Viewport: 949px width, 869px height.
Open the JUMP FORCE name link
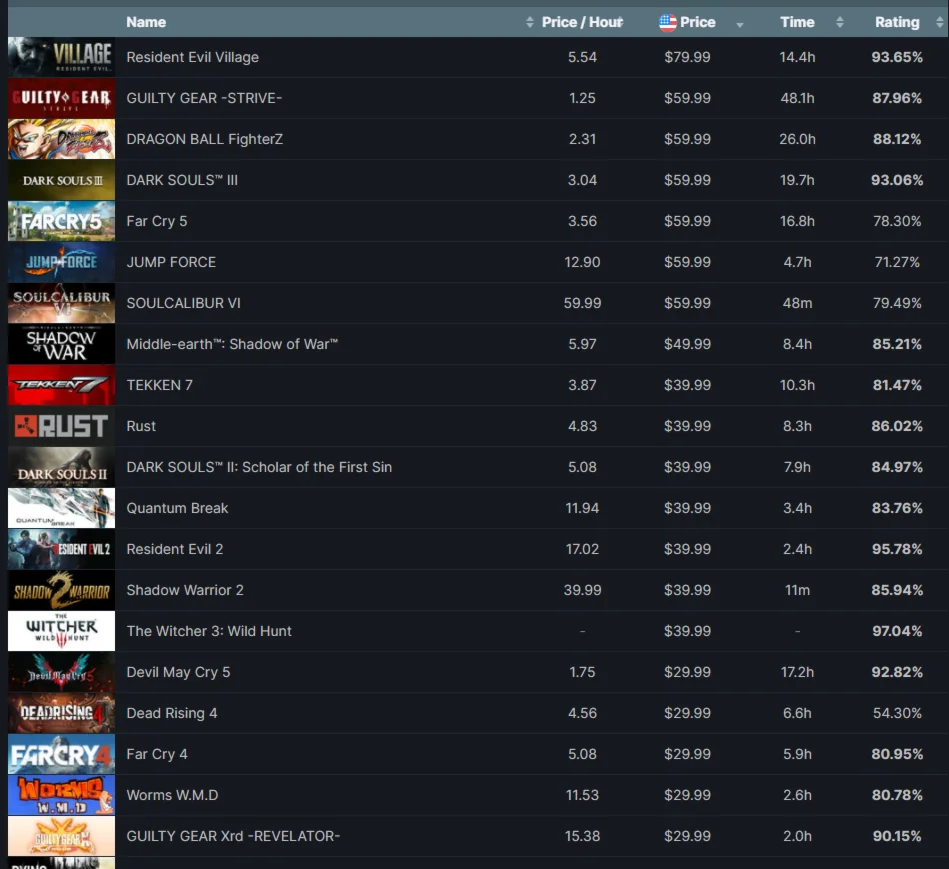coord(171,262)
